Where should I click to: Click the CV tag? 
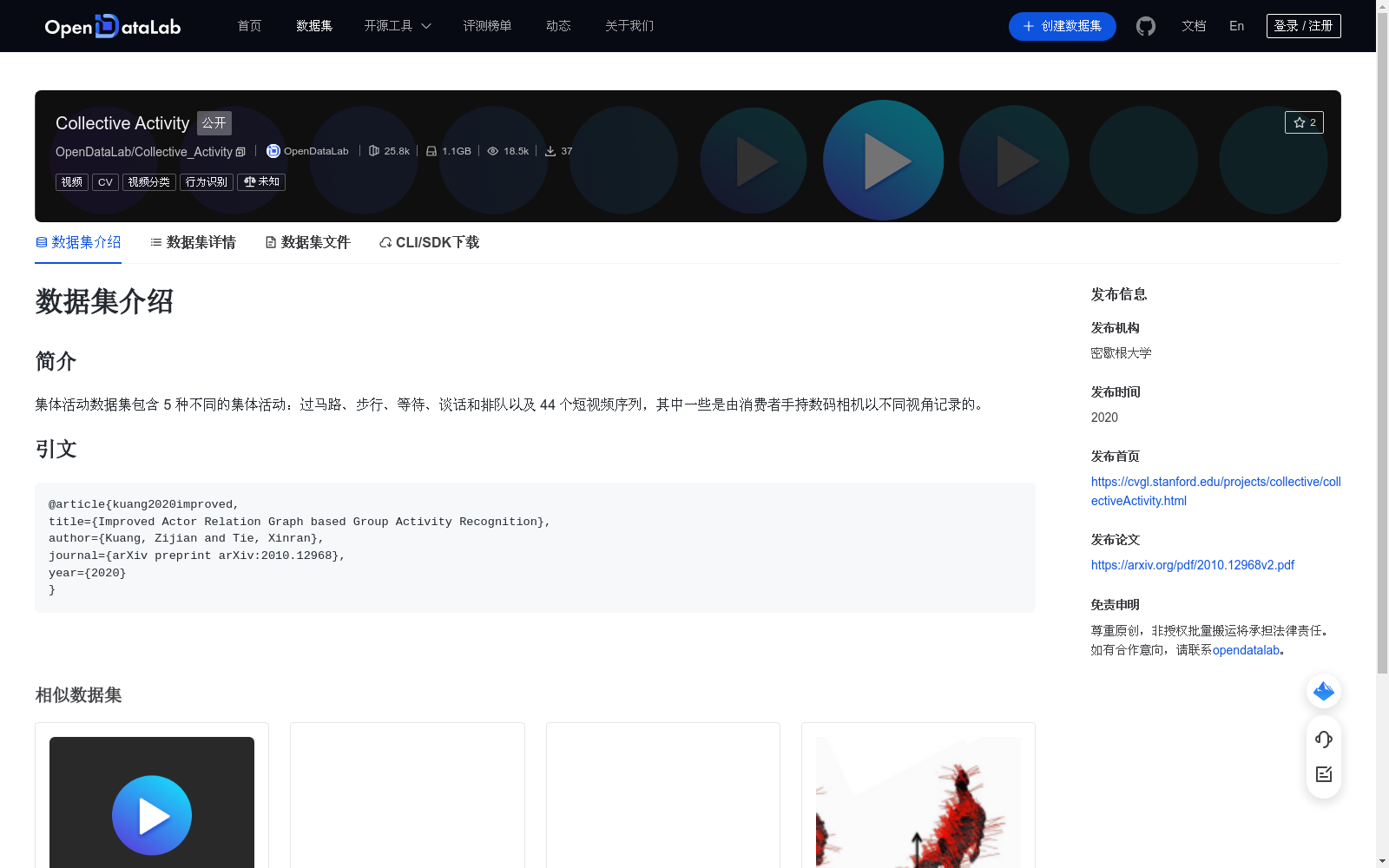click(105, 182)
